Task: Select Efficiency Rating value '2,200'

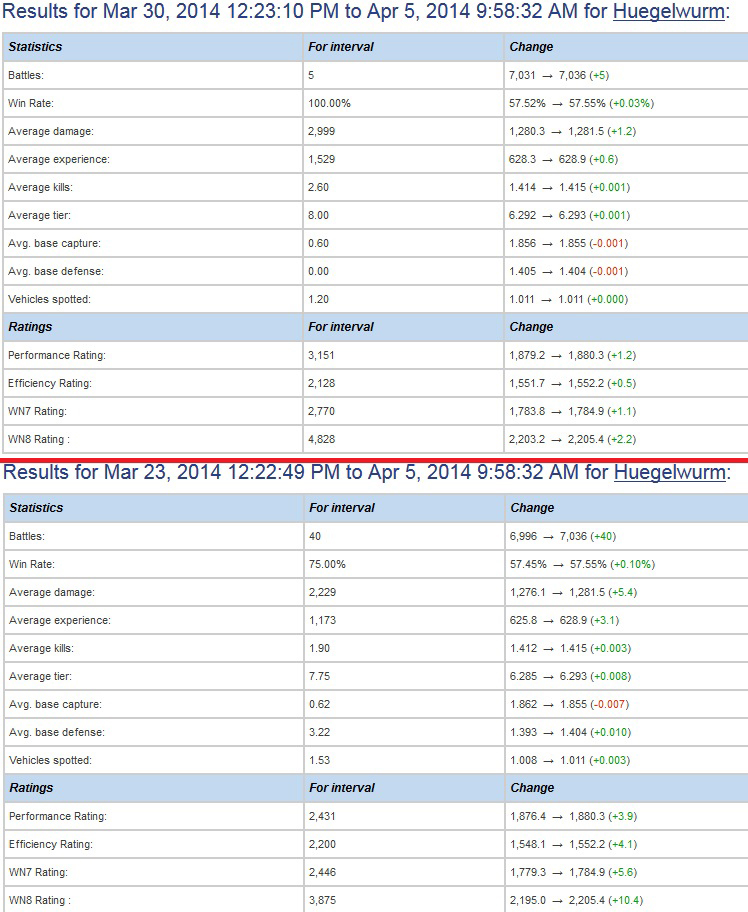Action: [322, 844]
